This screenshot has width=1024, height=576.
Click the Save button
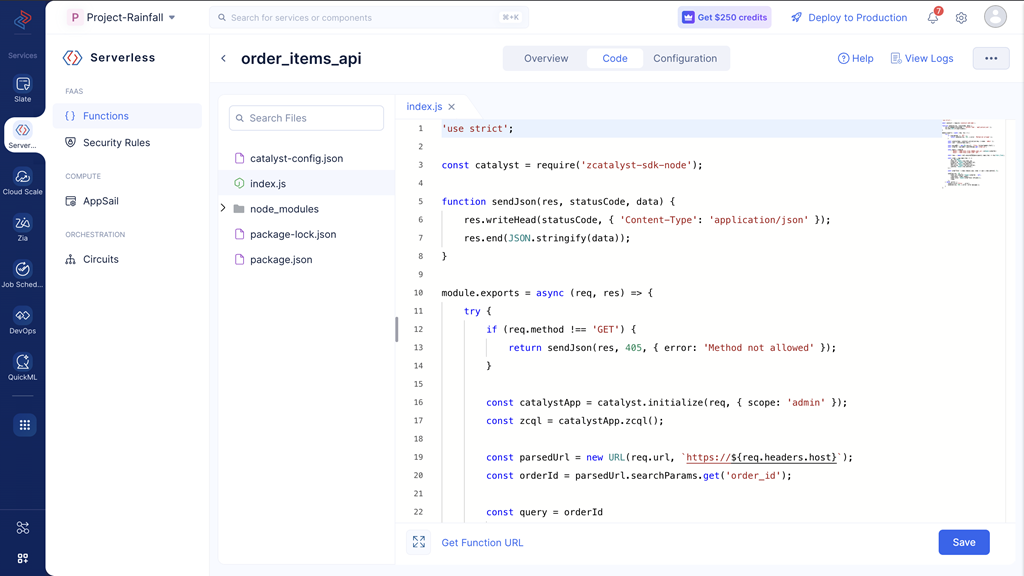[x=964, y=542]
